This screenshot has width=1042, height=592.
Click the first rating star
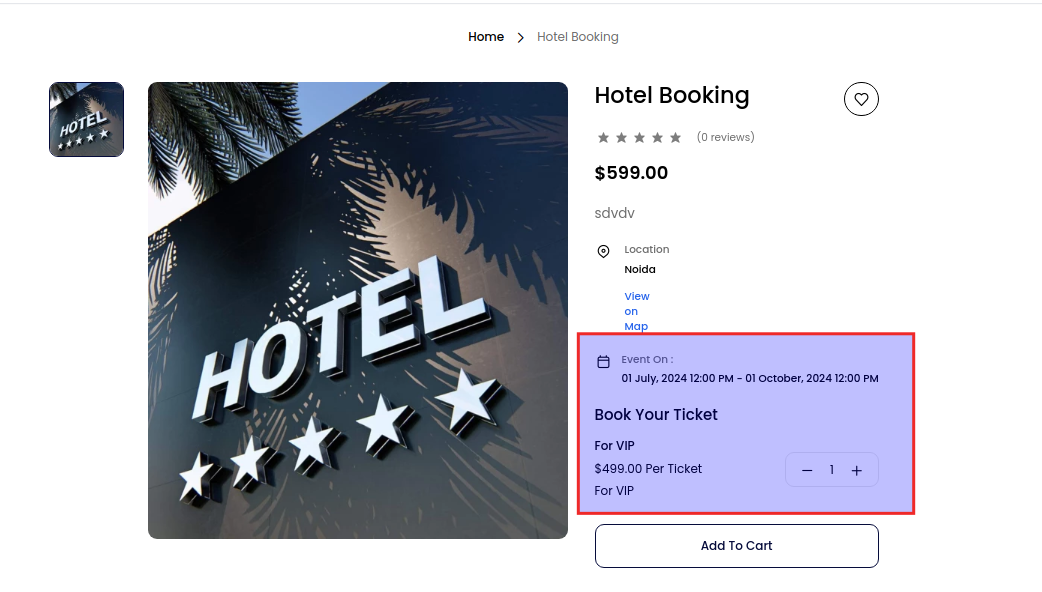pos(603,137)
